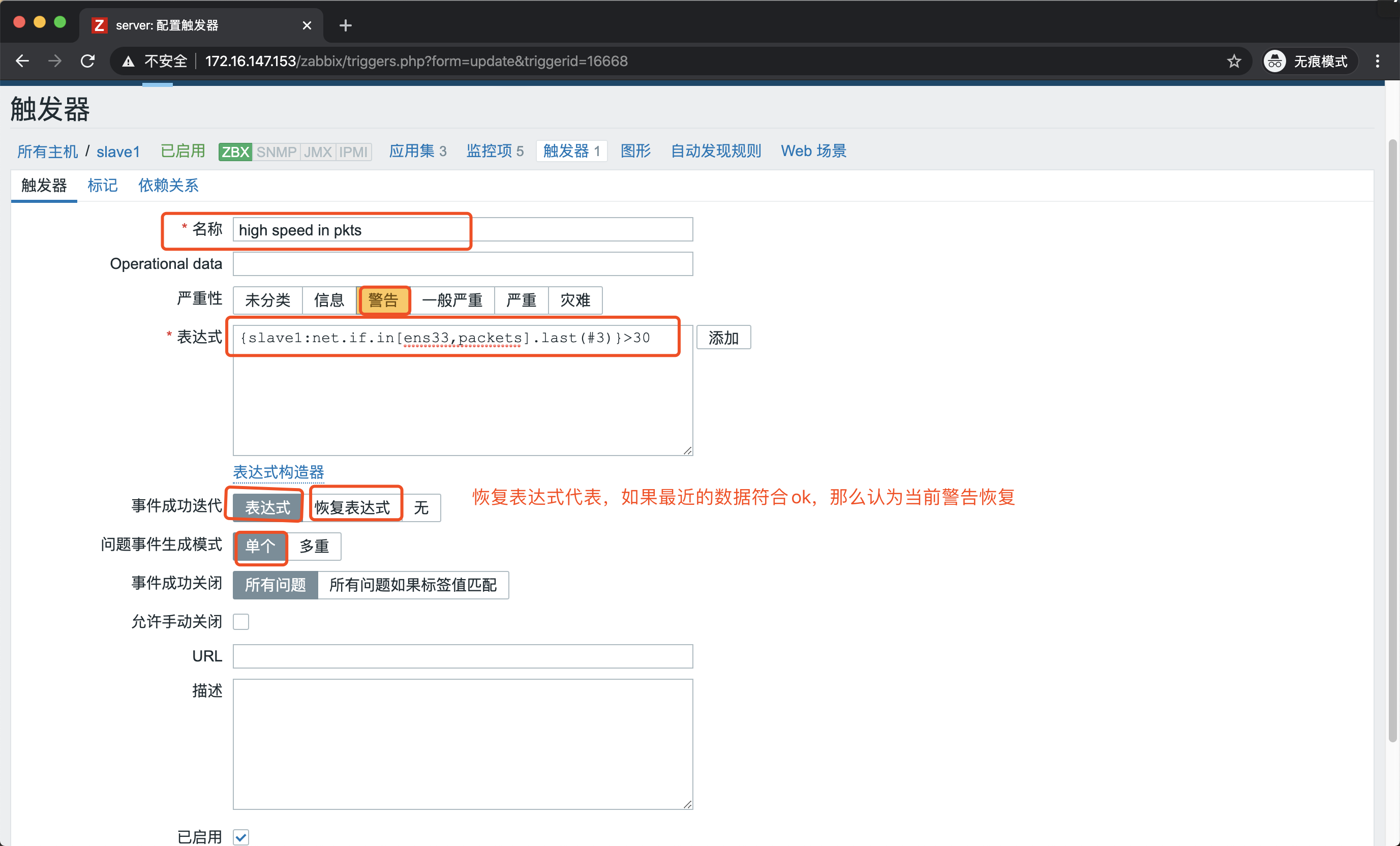The width and height of the screenshot is (1400, 846).
Task: Click the 表达式 expression text area
Action: point(463,390)
